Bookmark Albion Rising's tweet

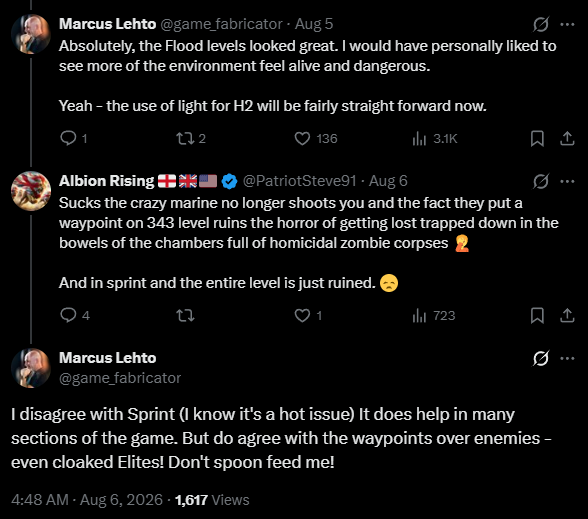pyautogui.click(x=537, y=315)
